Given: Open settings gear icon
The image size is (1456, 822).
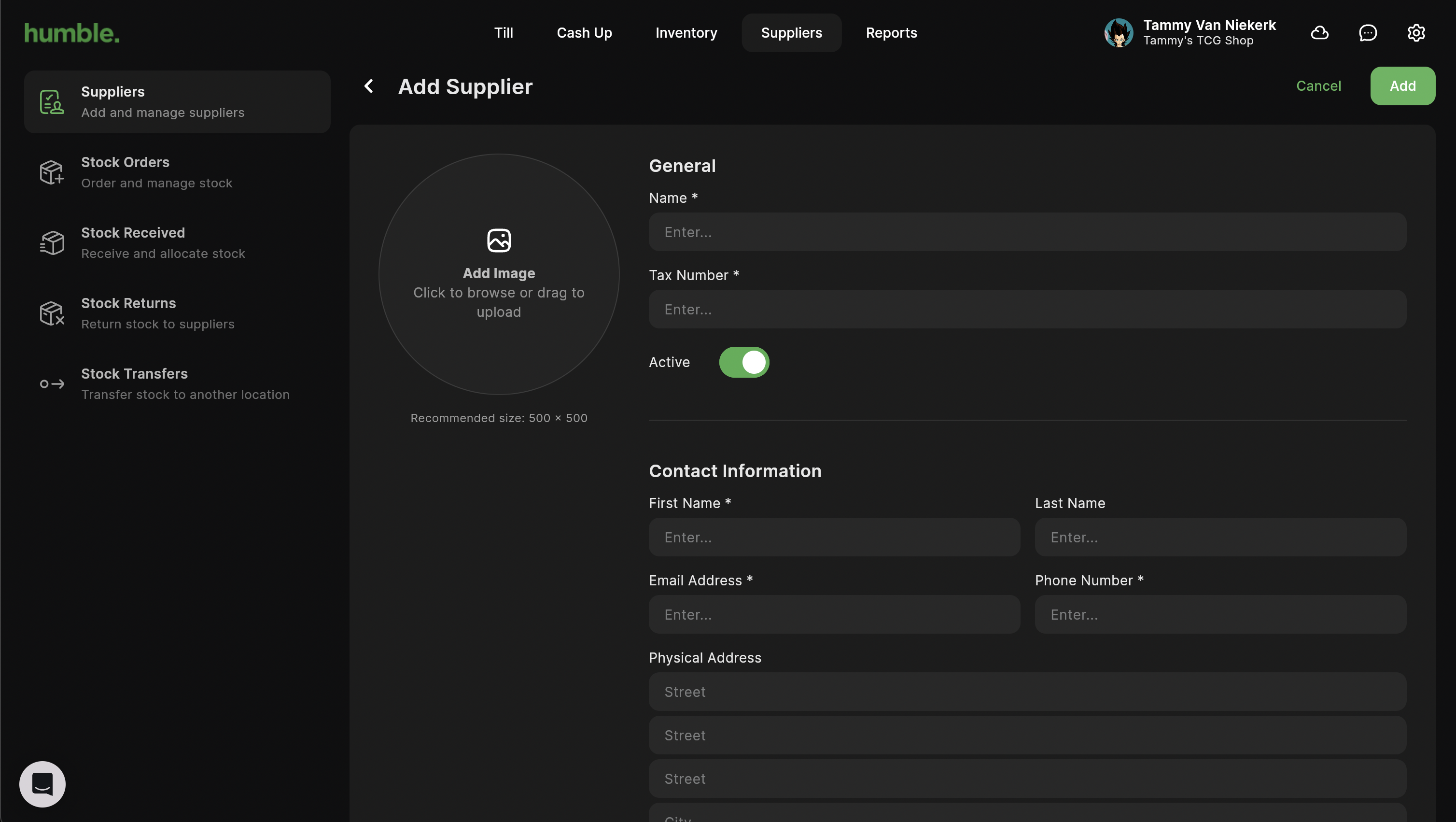Looking at the screenshot, I should click(1415, 33).
